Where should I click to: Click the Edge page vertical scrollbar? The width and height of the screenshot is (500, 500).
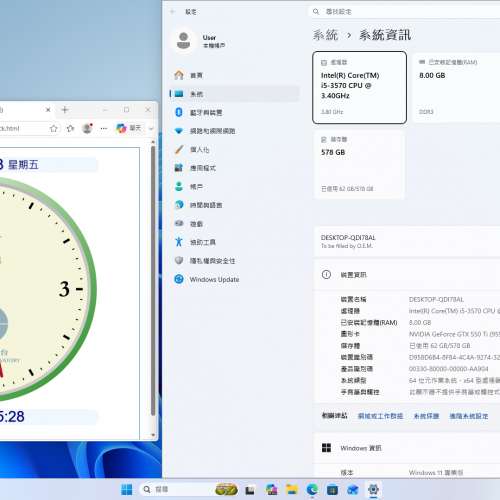coord(153,282)
